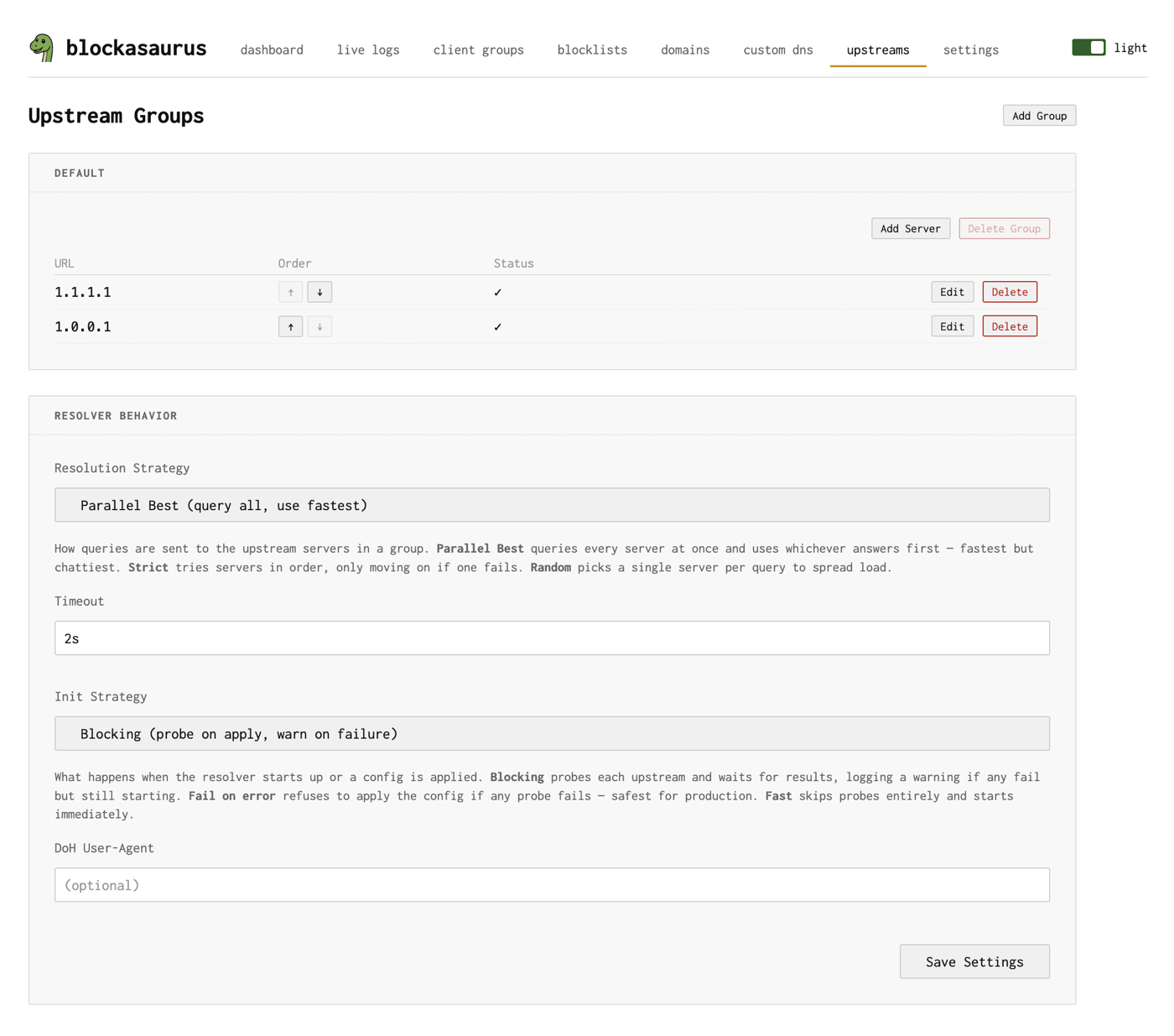
Task: Change Parallel Best to another strategy
Action: 552,504
